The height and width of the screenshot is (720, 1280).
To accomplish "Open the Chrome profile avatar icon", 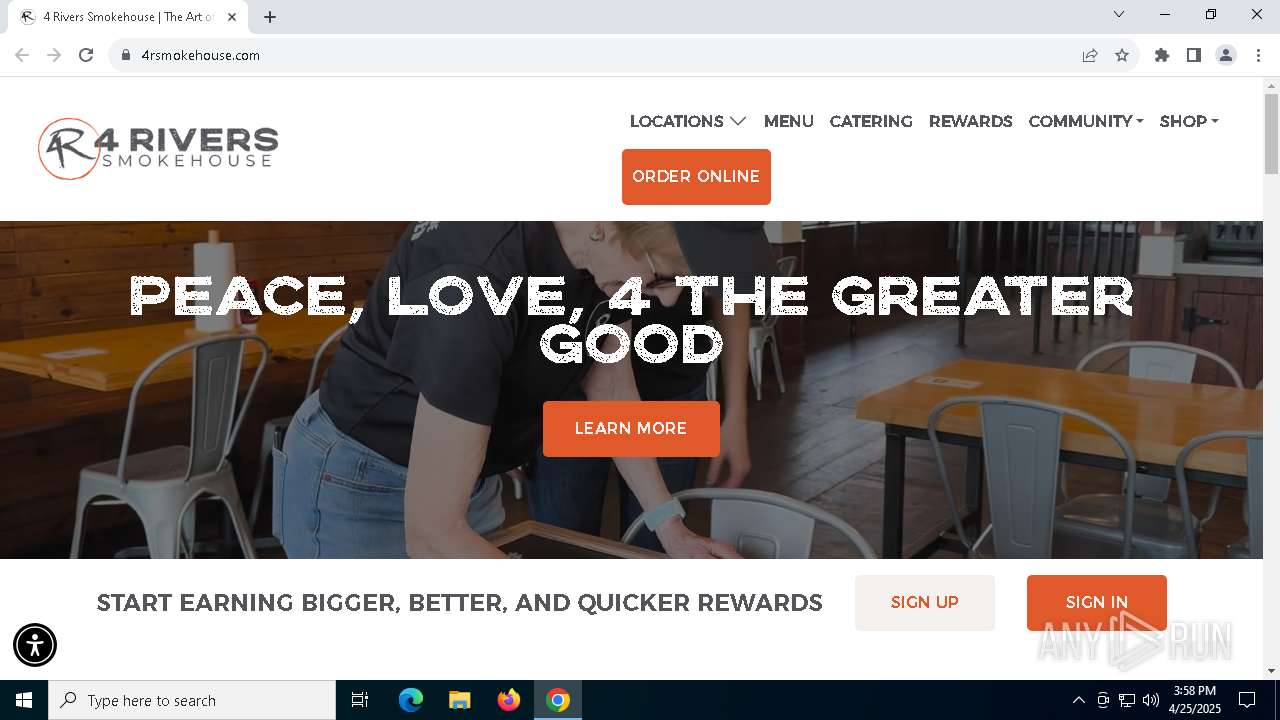I will pyautogui.click(x=1226, y=55).
